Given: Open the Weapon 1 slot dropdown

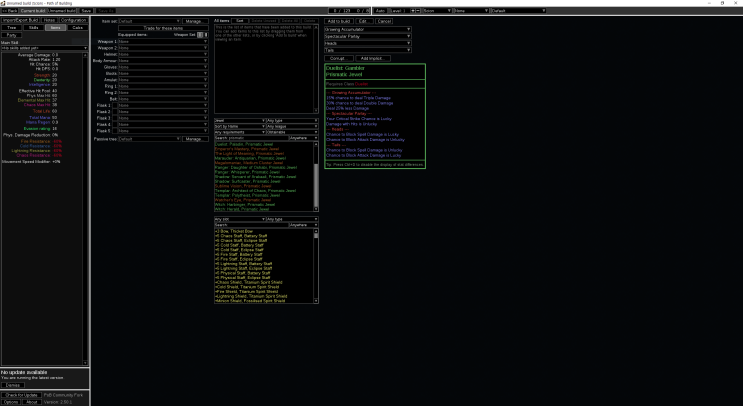Looking at the screenshot, I should pos(163,41).
